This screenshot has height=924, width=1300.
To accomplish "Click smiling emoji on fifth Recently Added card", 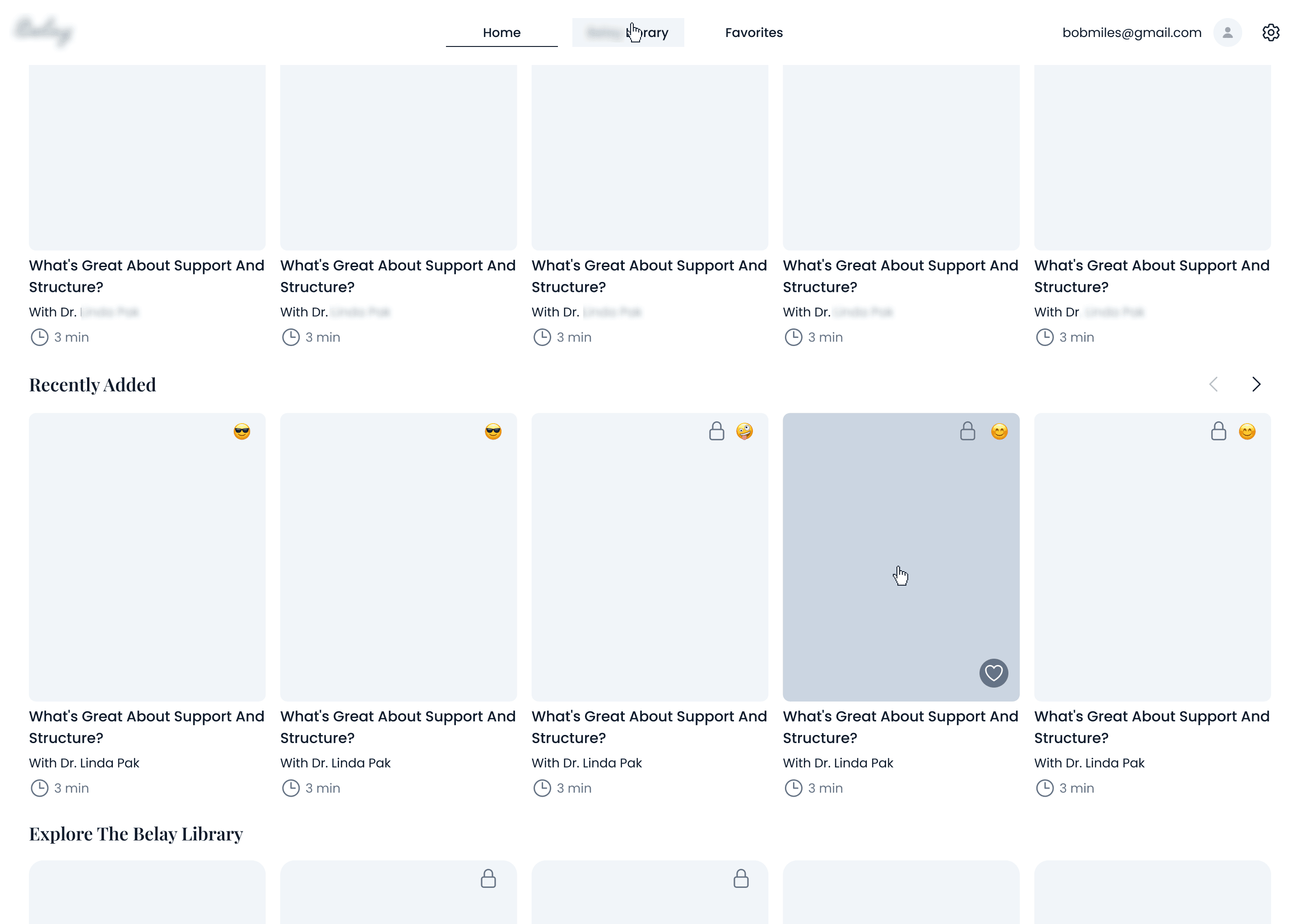I will point(1247,432).
